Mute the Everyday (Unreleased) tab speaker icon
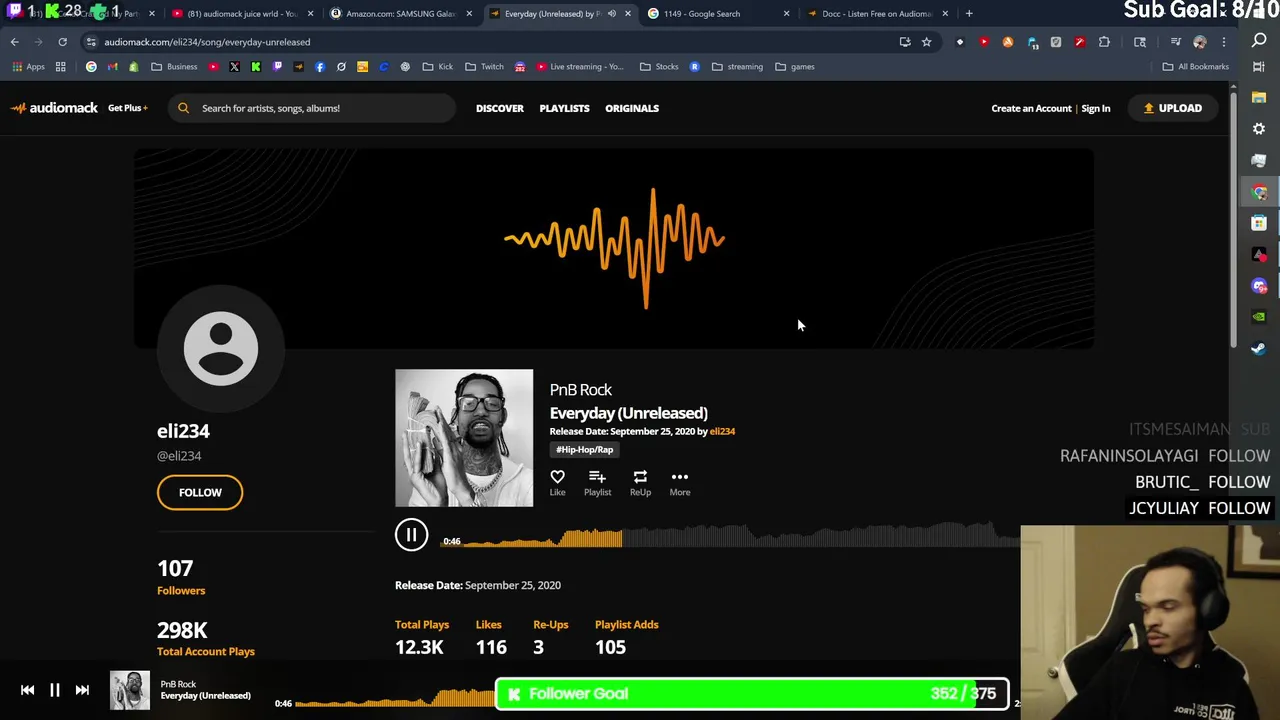The width and height of the screenshot is (1280, 720). pyautogui.click(x=612, y=14)
